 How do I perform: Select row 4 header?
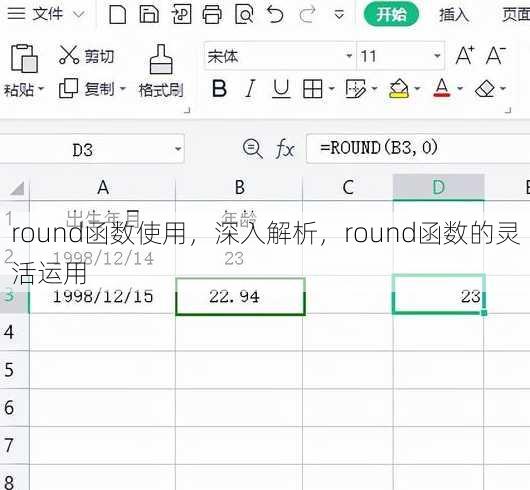[x=14, y=332]
